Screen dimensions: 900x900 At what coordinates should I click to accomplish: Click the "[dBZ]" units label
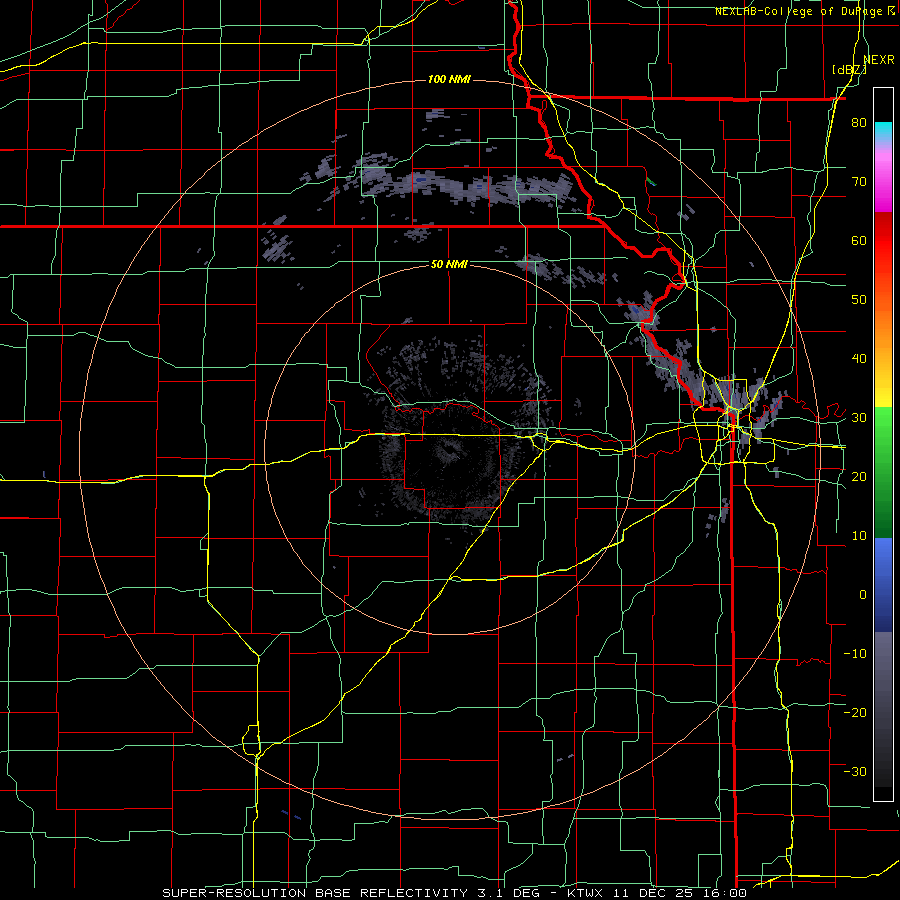pyautogui.click(x=849, y=70)
